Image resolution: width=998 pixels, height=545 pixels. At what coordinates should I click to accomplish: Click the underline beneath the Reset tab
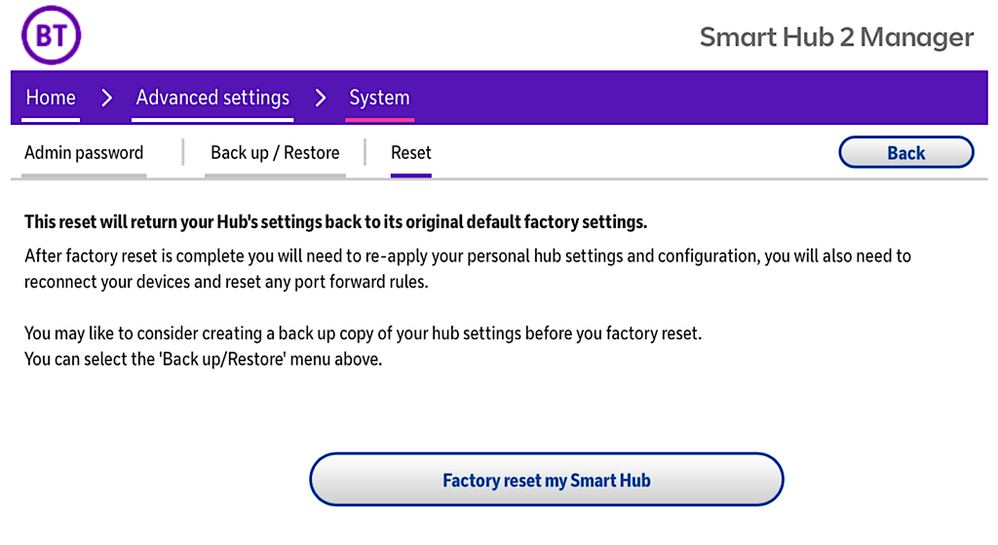[x=411, y=175]
